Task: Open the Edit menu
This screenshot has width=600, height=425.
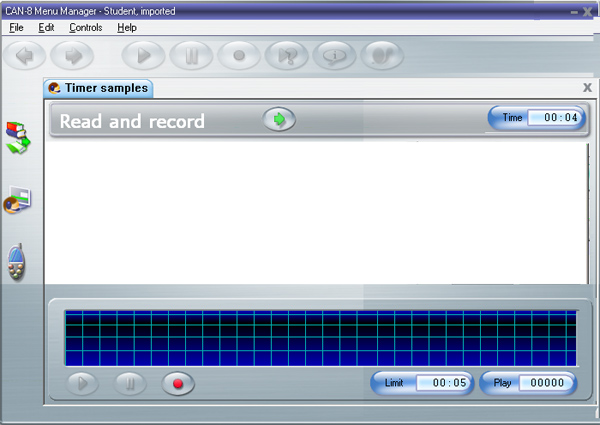Action: (x=46, y=28)
